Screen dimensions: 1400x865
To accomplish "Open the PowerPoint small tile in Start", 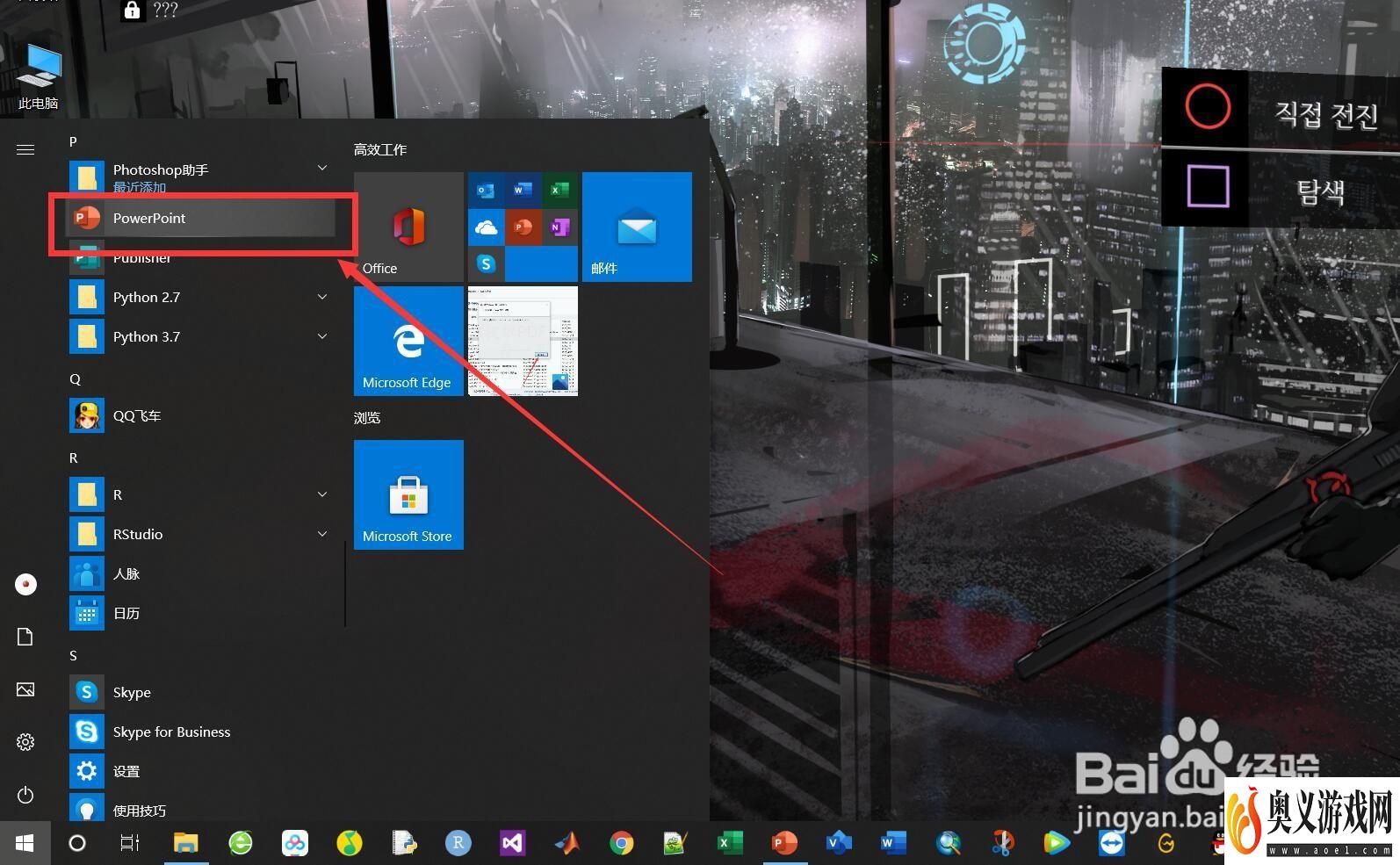I will 523,227.
